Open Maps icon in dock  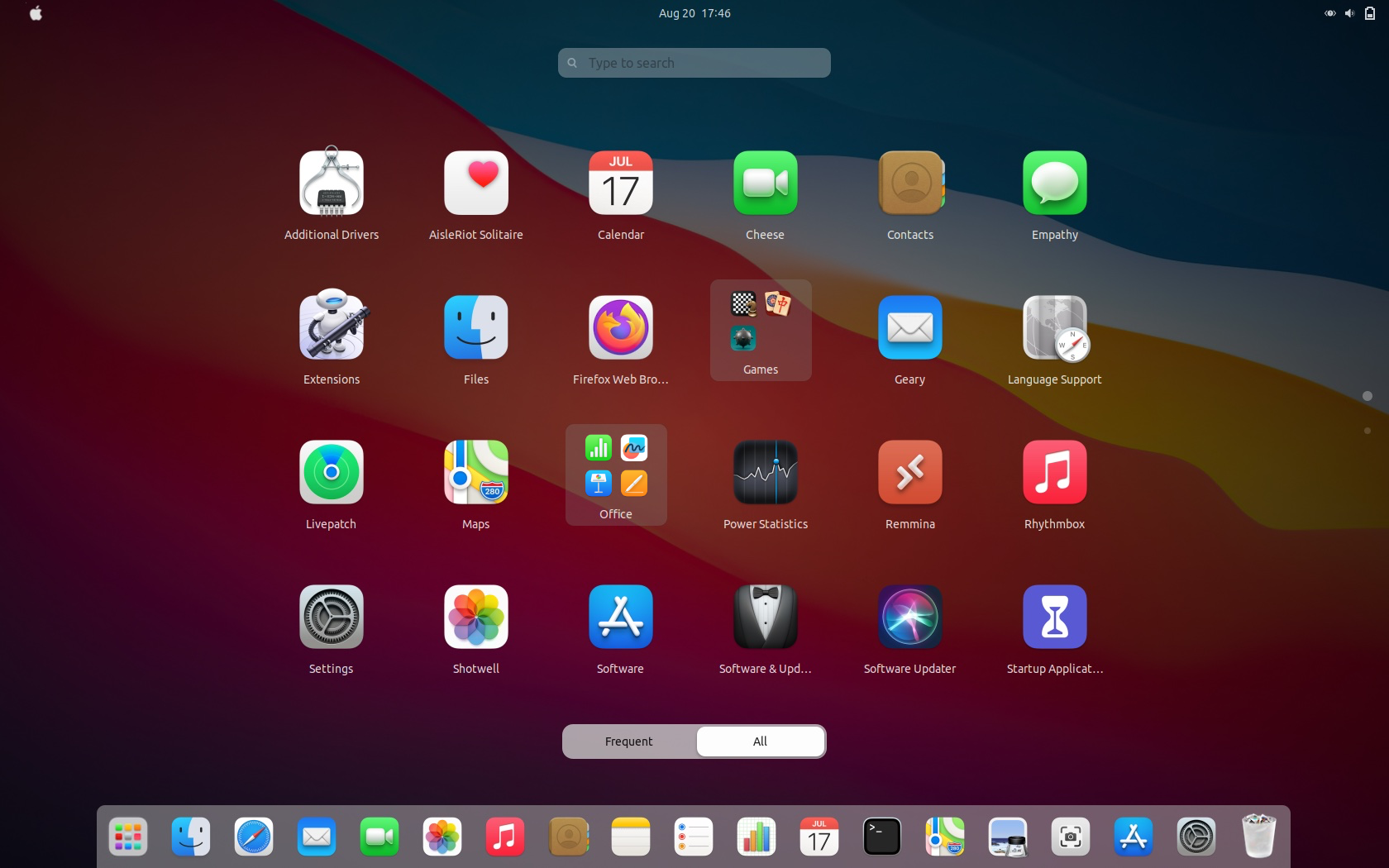[x=945, y=837]
